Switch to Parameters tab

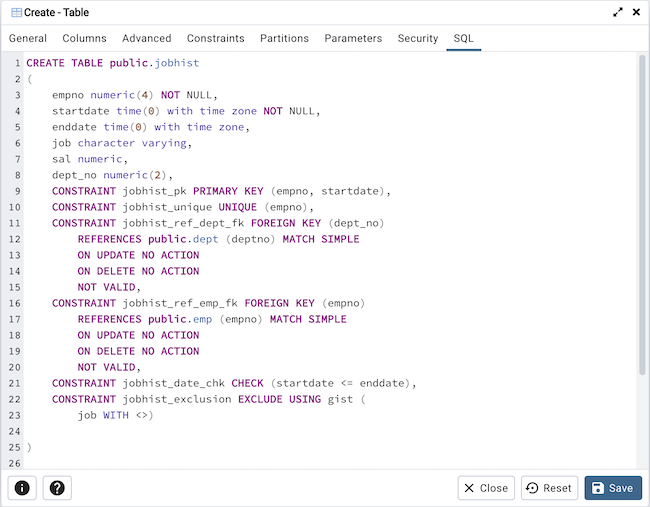point(353,38)
